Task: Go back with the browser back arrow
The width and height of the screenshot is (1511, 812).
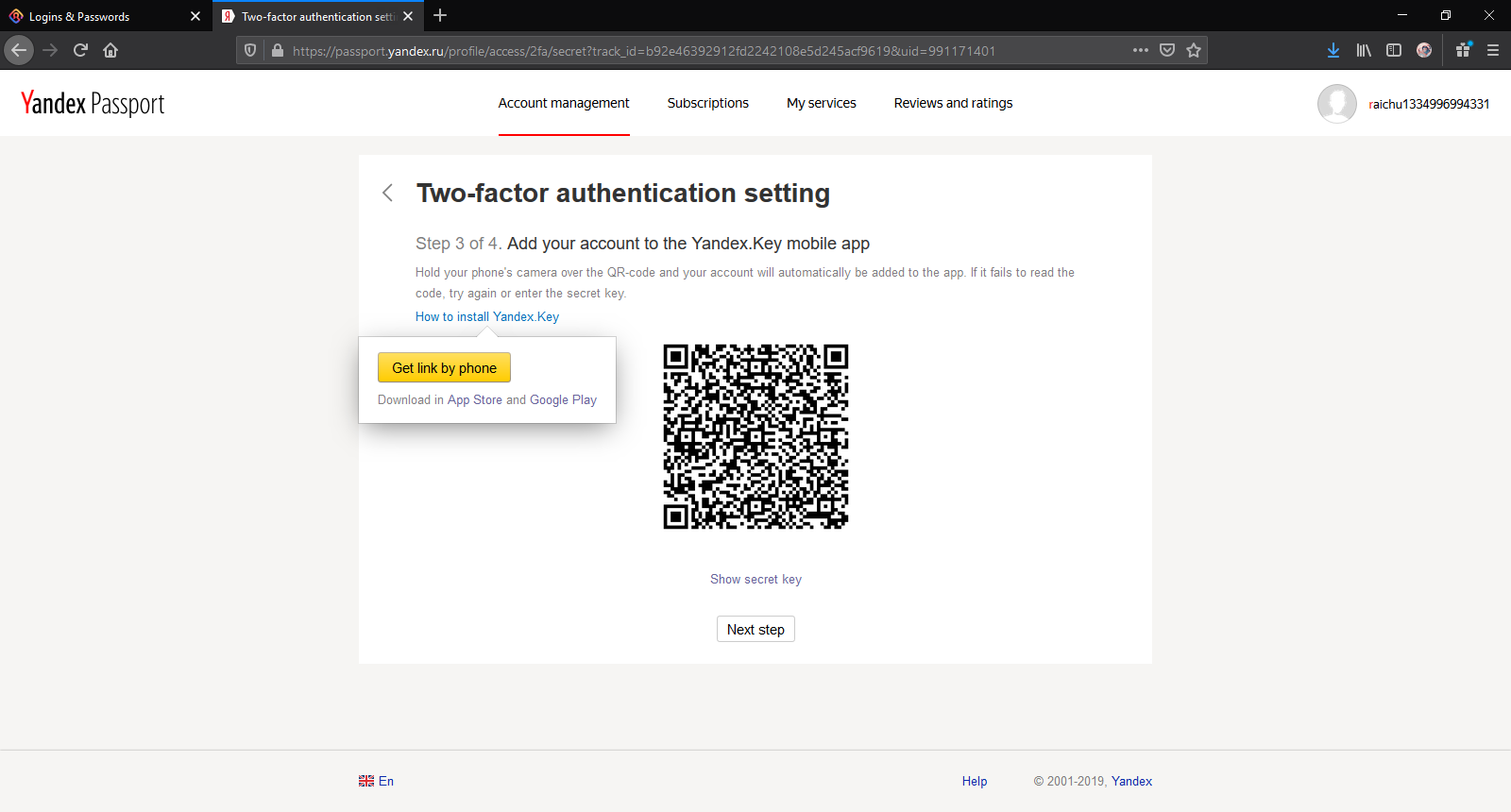Action: click(x=19, y=50)
